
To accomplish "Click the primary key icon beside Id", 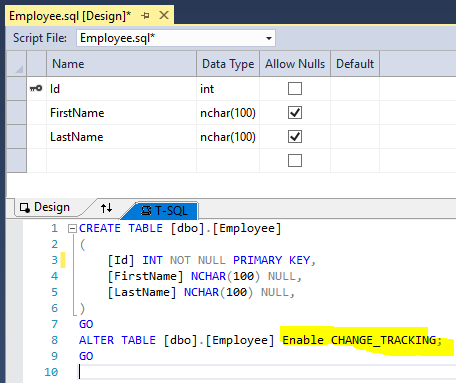I will [36, 88].
